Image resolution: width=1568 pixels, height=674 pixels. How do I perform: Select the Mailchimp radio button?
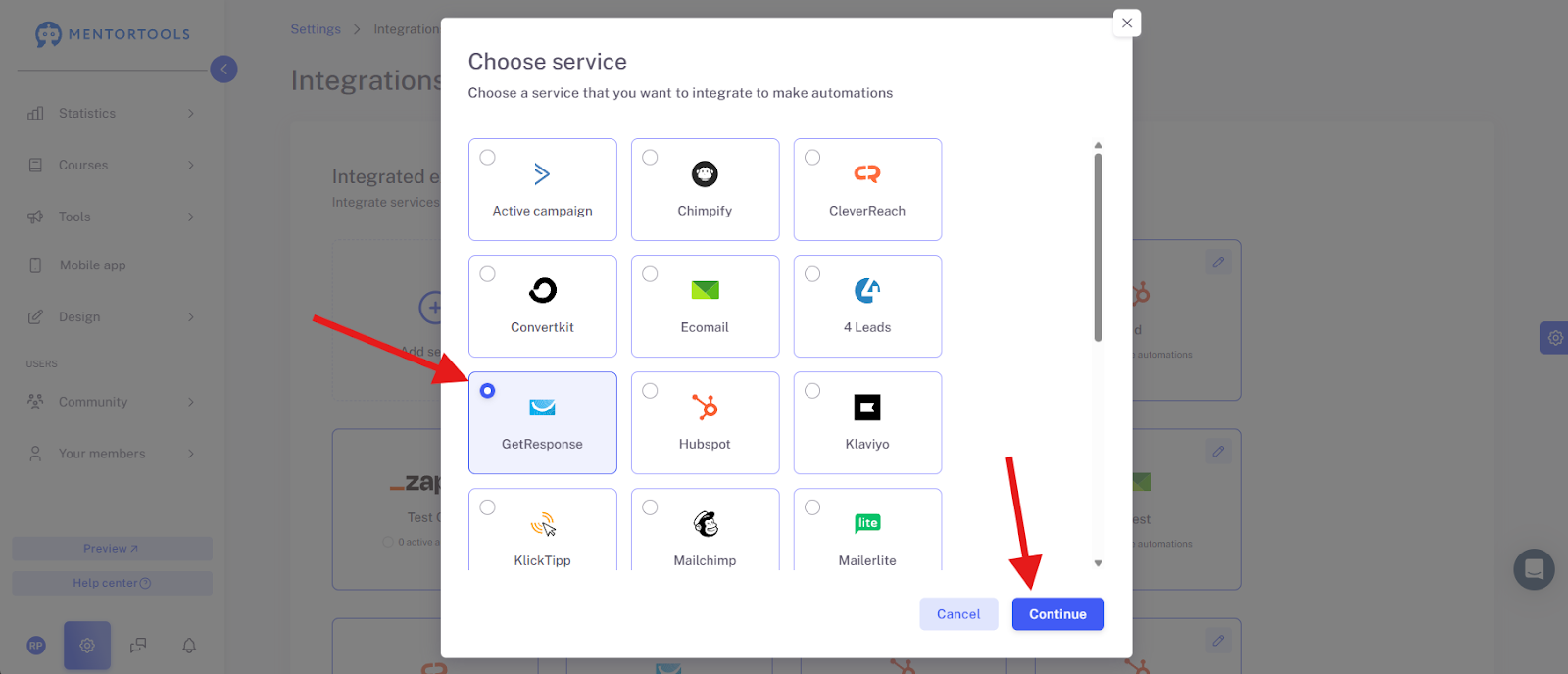pyautogui.click(x=650, y=506)
